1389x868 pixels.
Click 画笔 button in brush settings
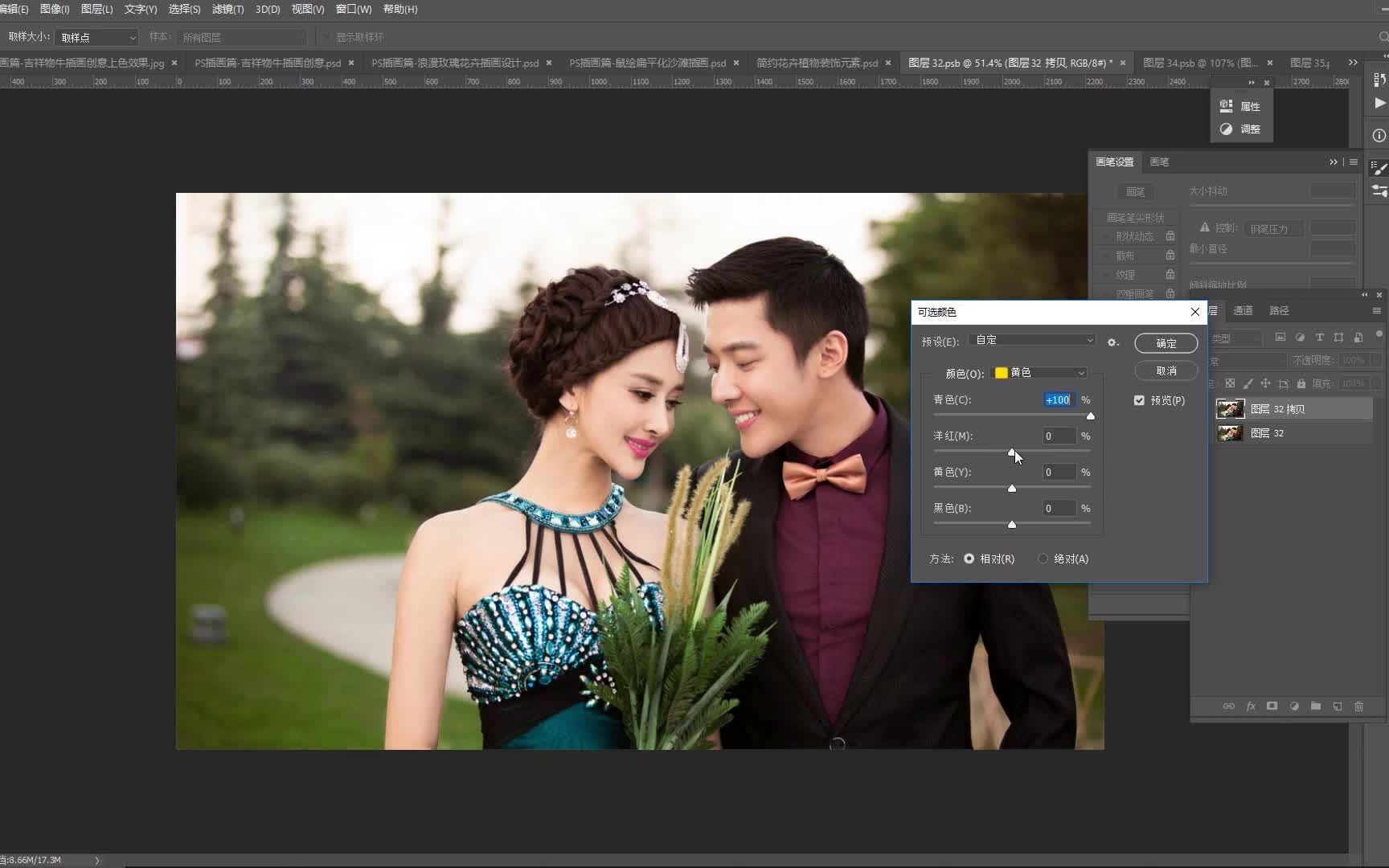1135,191
